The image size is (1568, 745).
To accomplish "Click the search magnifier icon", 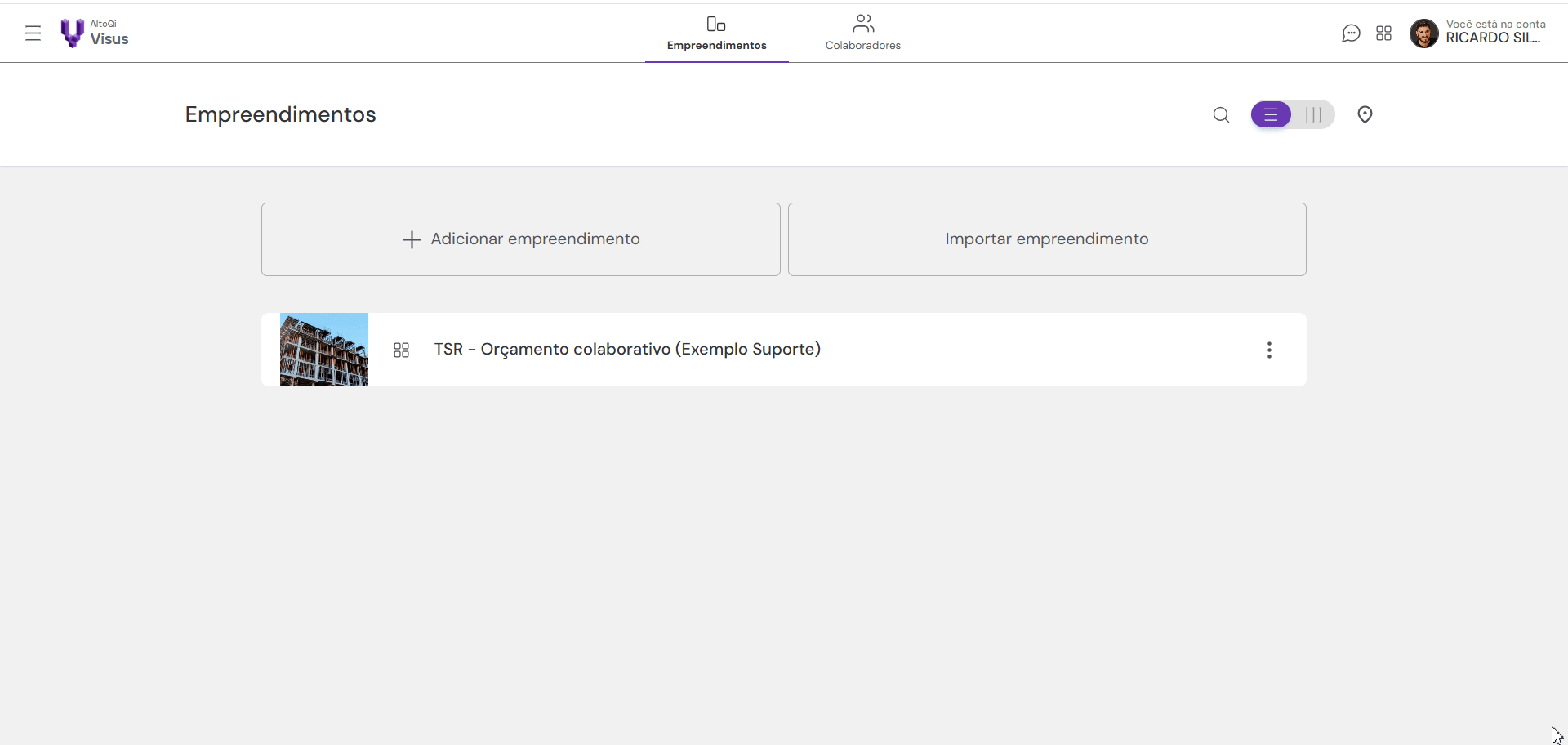I will [x=1221, y=115].
